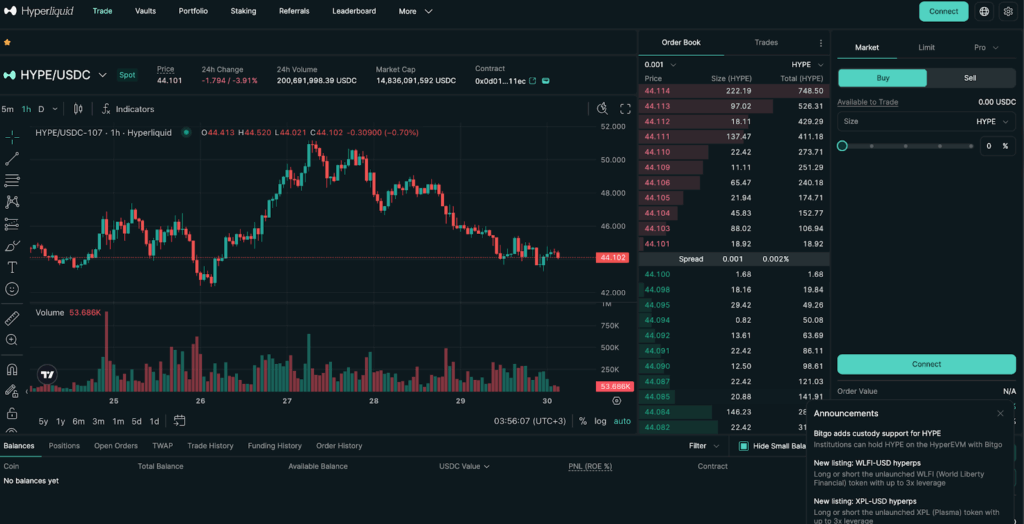Viewport: 1024px width, 524px height.
Task: Switch to the Funding History tab
Action: pyautogui.click(x=274, y=446)
